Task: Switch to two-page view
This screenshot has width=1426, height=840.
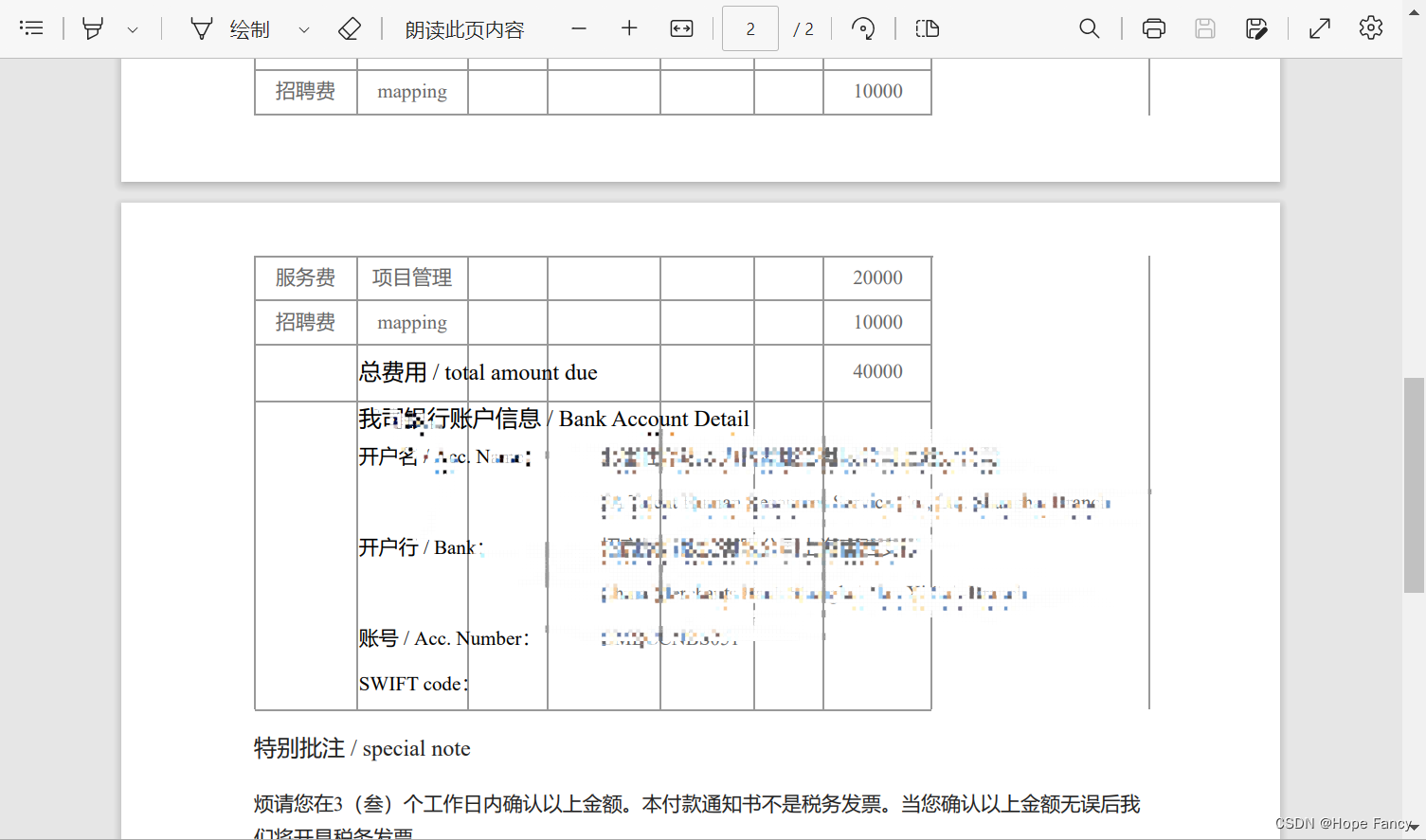Action: pos(928,28)
